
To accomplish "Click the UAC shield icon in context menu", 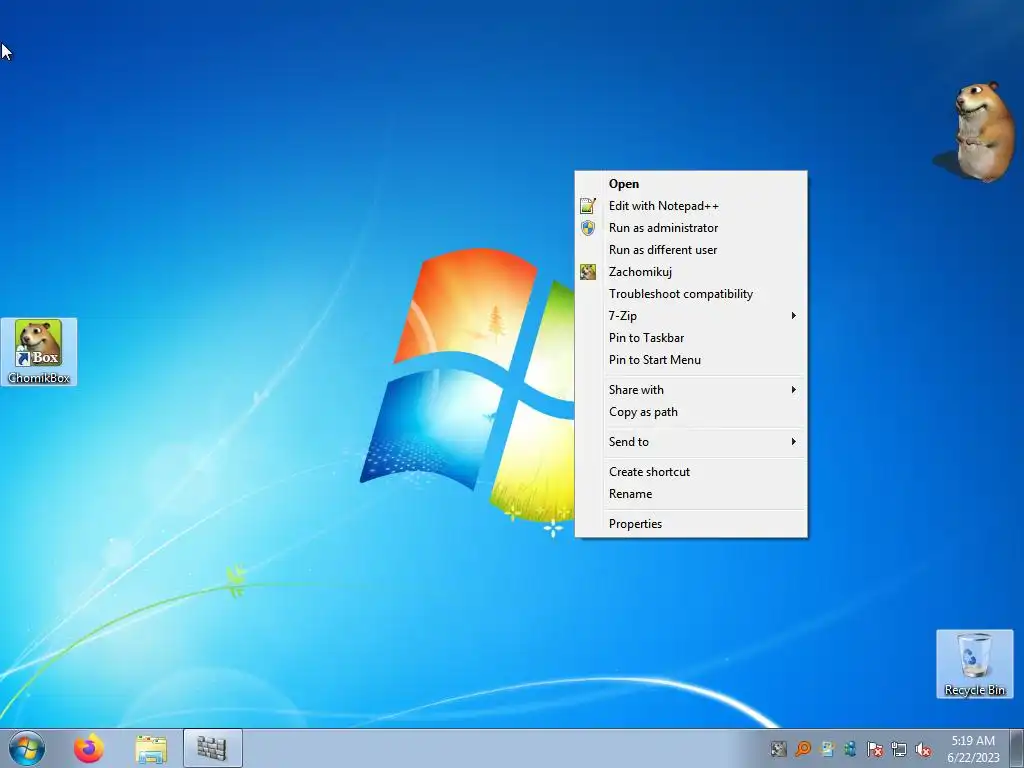I will coord(588,228).
